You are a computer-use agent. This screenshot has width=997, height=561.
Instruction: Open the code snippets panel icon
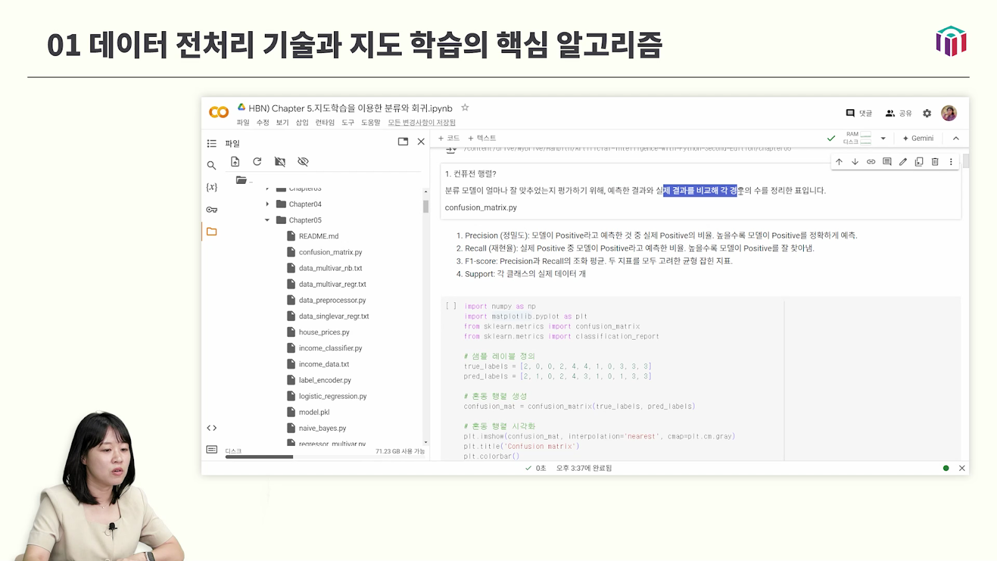click(212, 428)
